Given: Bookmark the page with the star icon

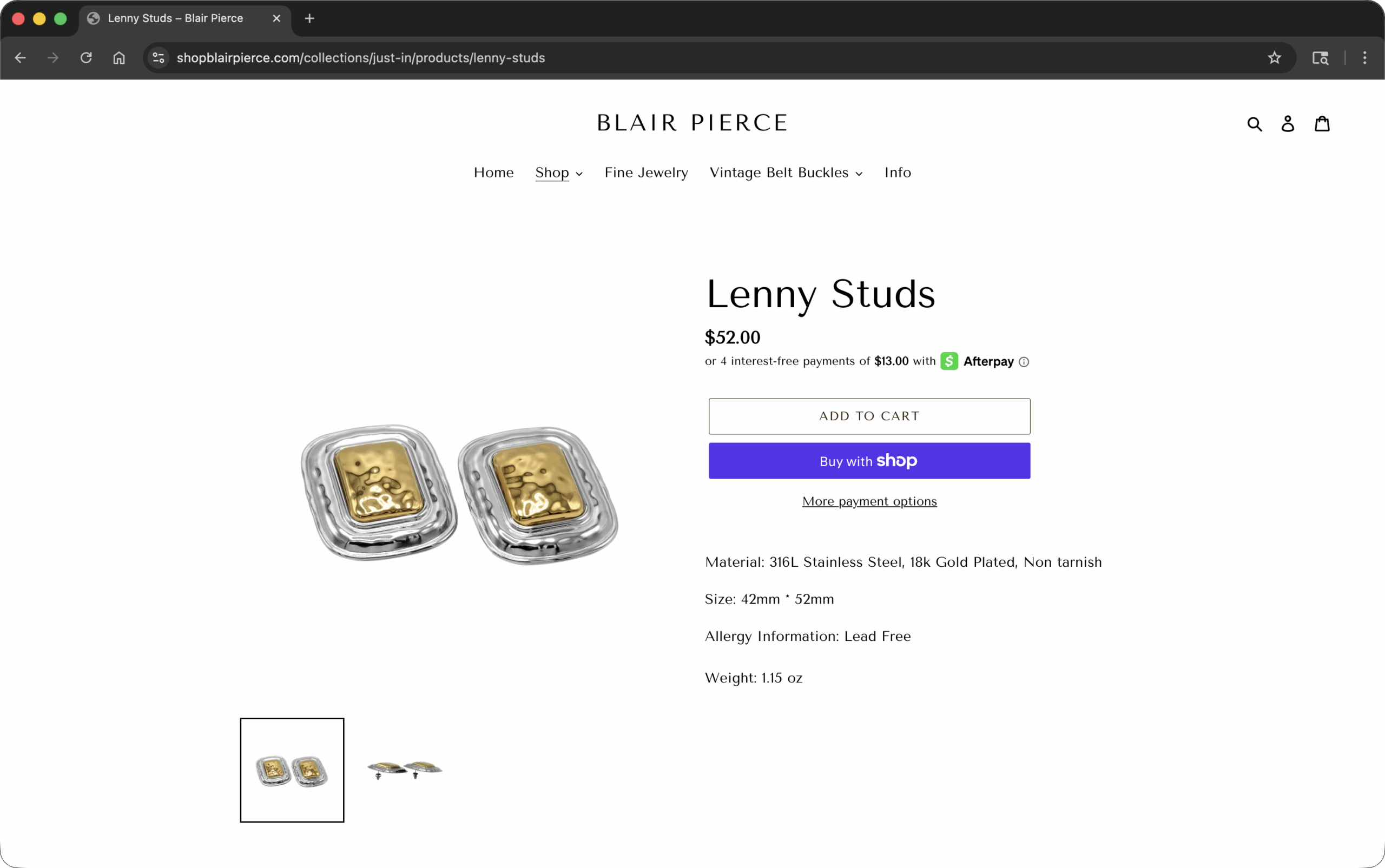Looking at the screenshot, I should [x=1273, y=57].
